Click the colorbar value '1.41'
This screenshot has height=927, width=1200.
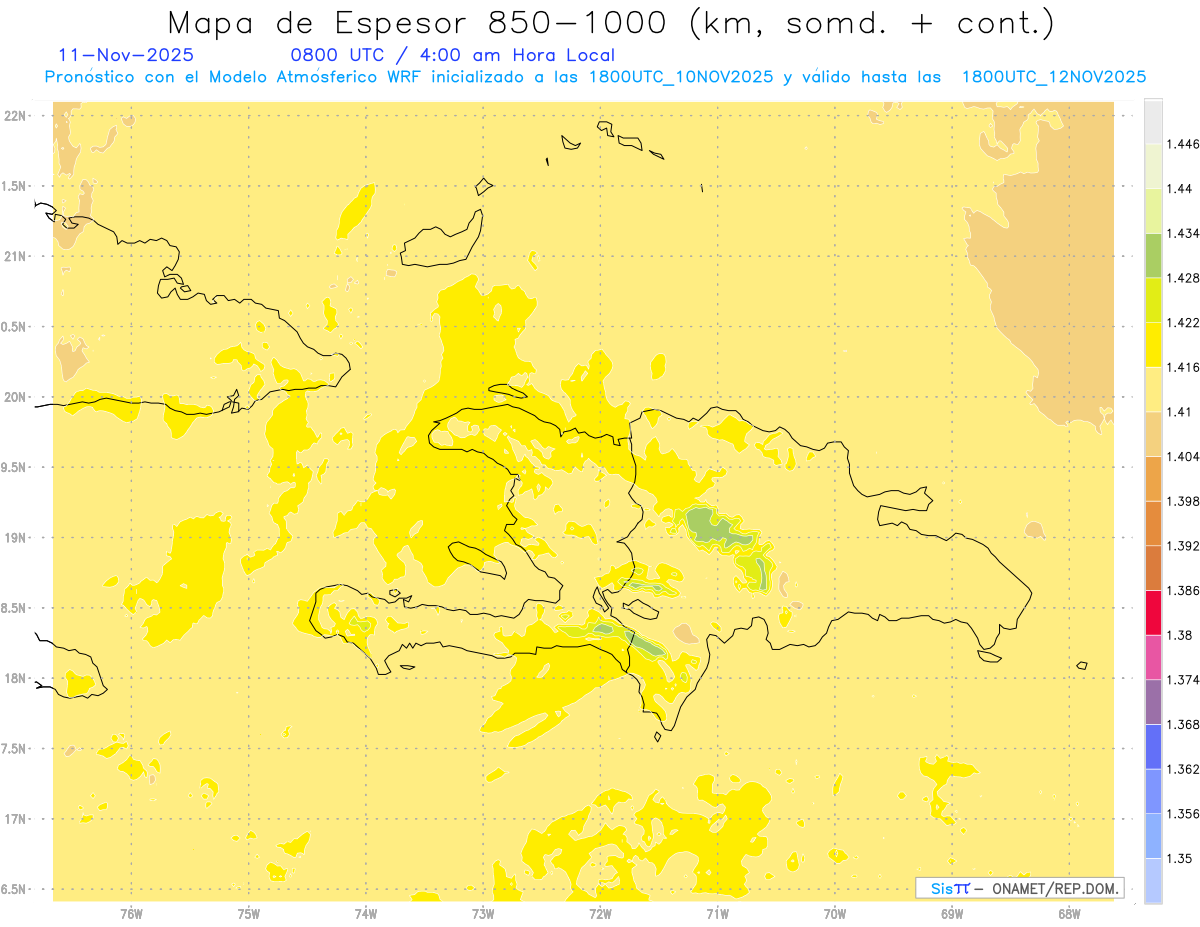(x=1179, y=412)
